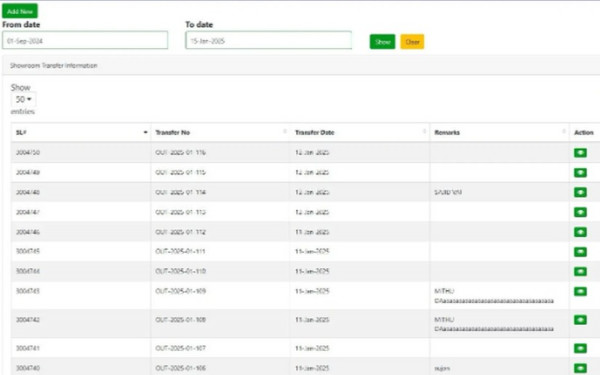
Task: View transfer OUT-2025-01-115 details
Action: coord(580,173)
